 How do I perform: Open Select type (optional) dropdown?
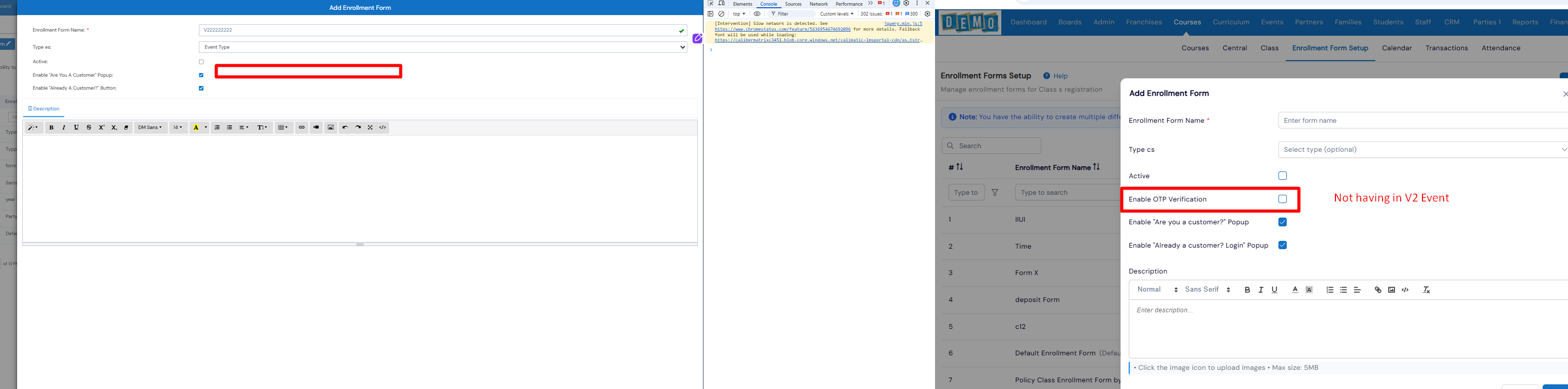[x=1423, y=149]
